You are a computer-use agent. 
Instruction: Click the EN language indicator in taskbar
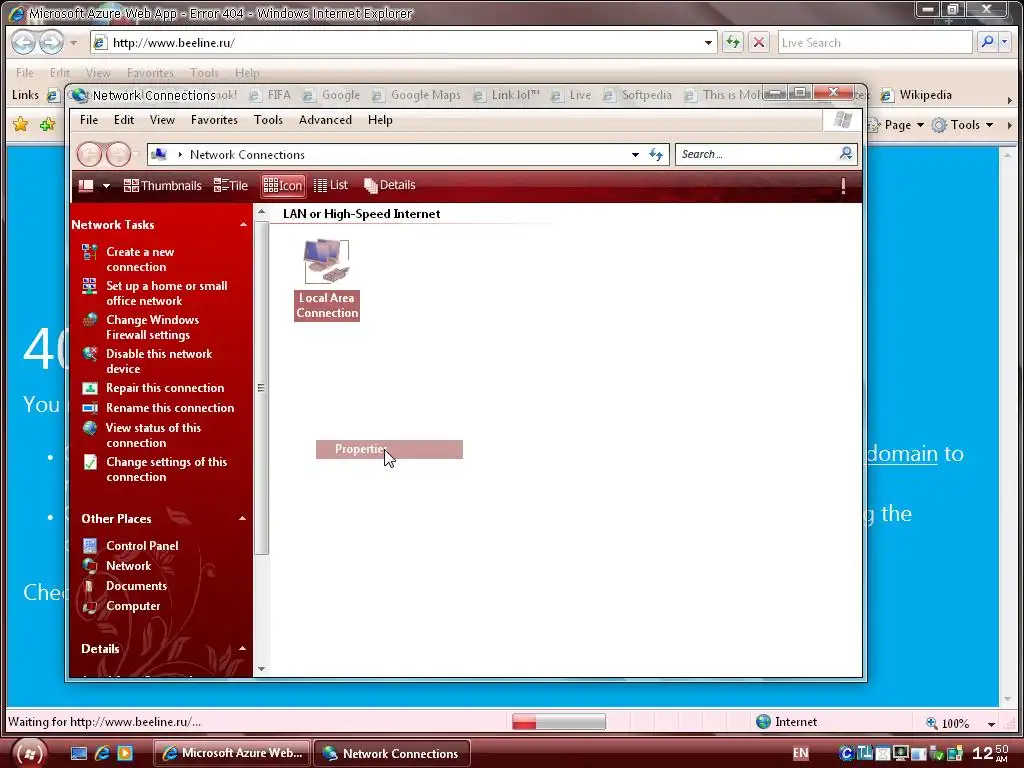(801, 753)
